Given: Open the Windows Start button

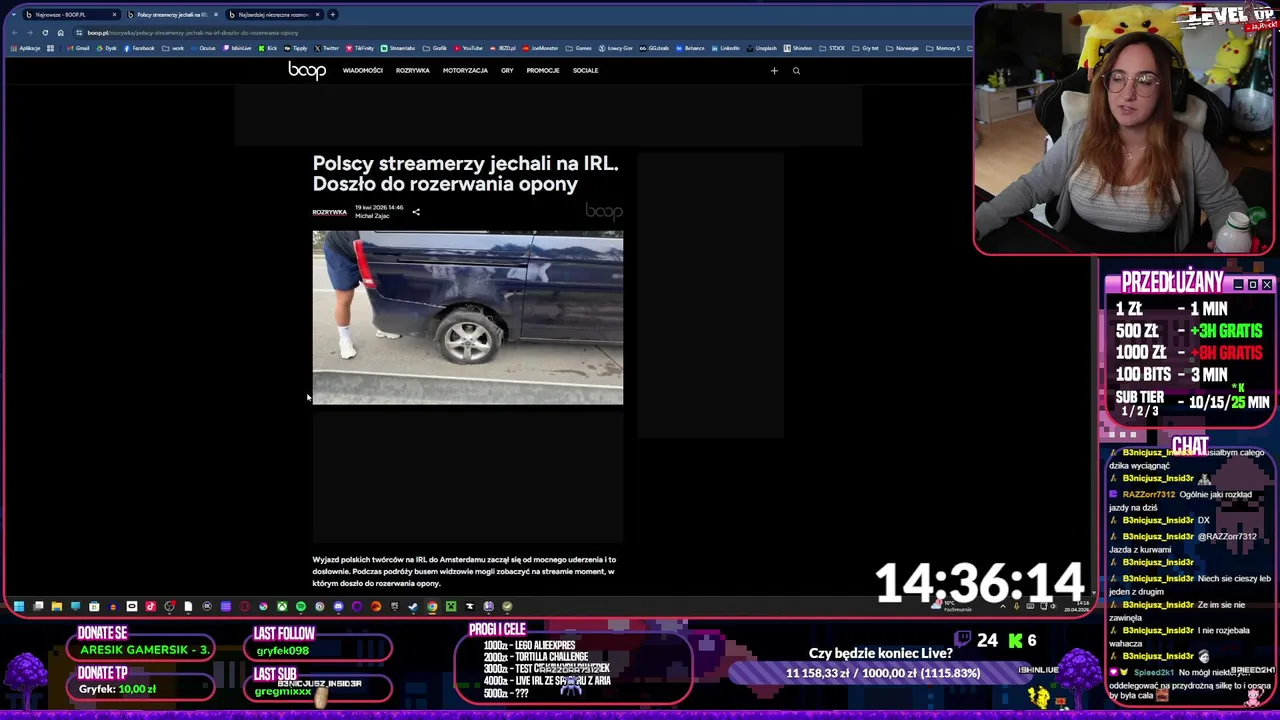Looking at the screenshot, I should (19, 606).
